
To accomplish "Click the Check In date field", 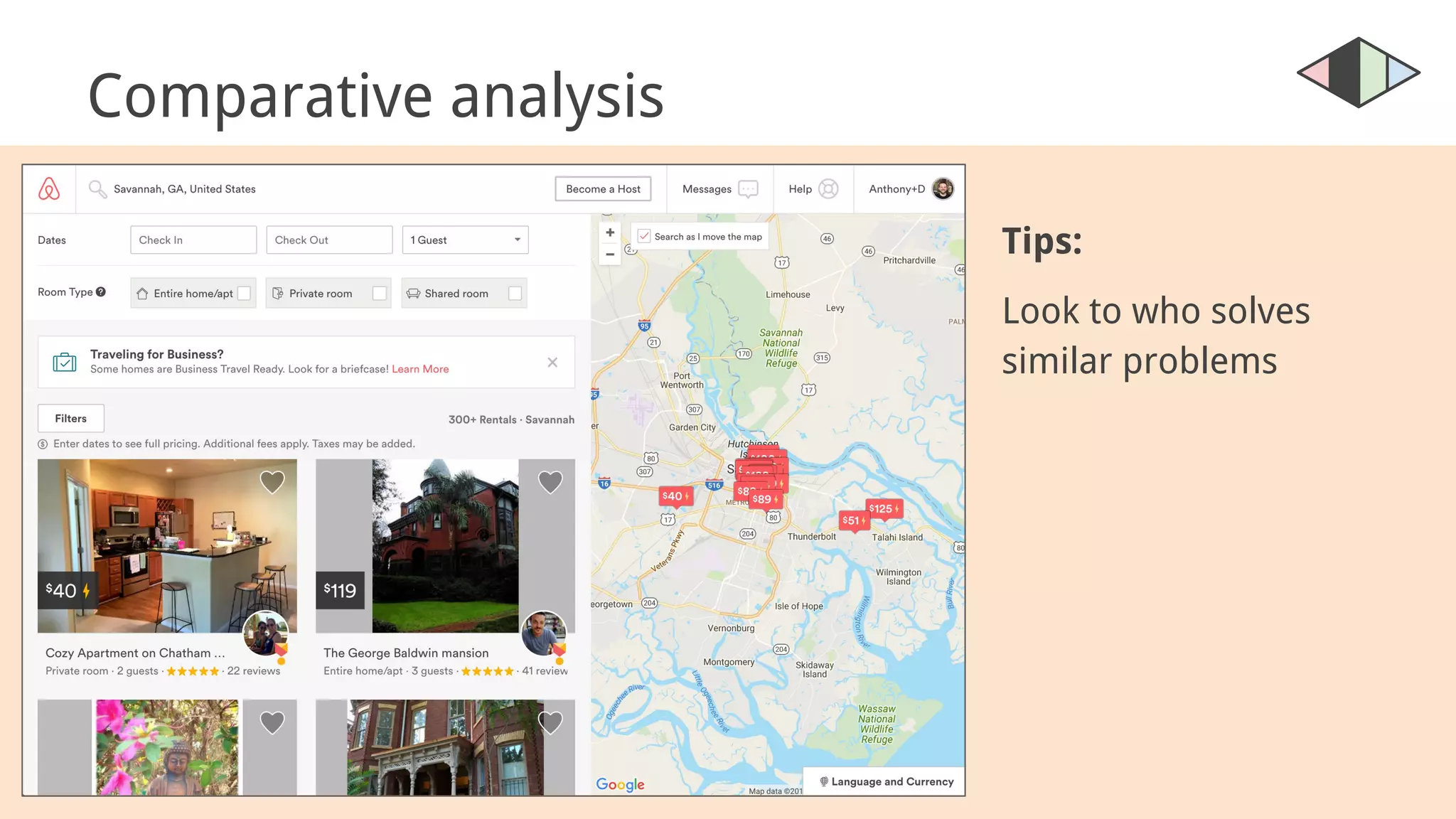I will click(193, 240).
